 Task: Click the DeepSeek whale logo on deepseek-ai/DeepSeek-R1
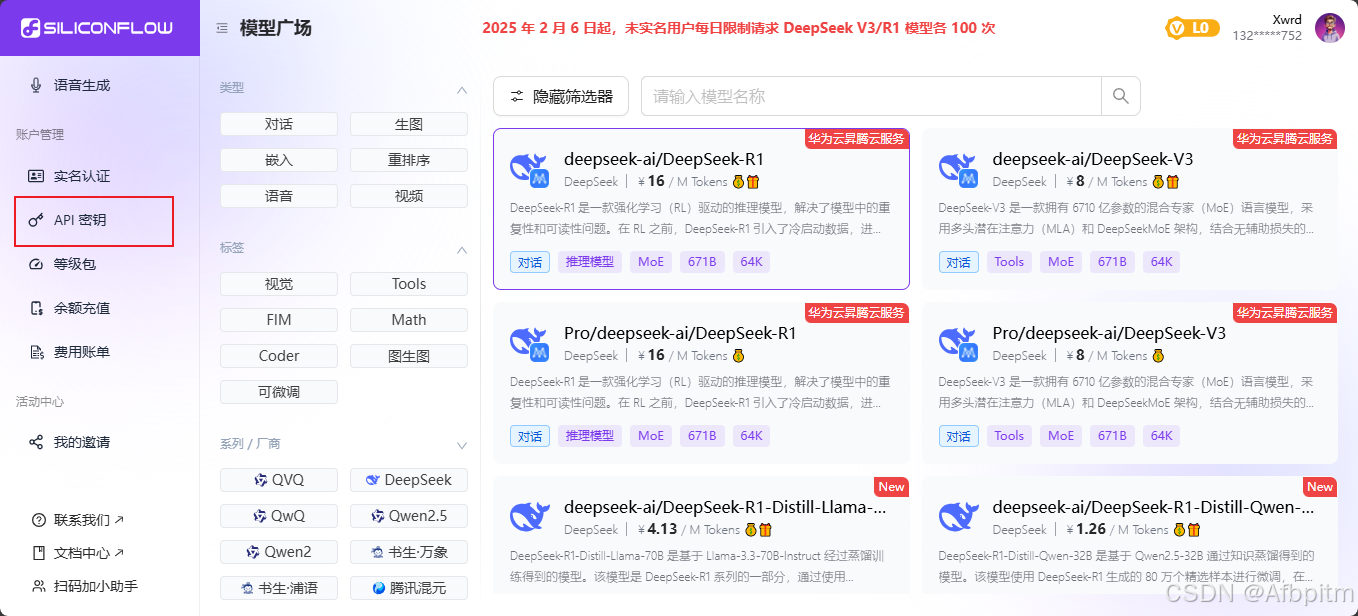point(530,169)
